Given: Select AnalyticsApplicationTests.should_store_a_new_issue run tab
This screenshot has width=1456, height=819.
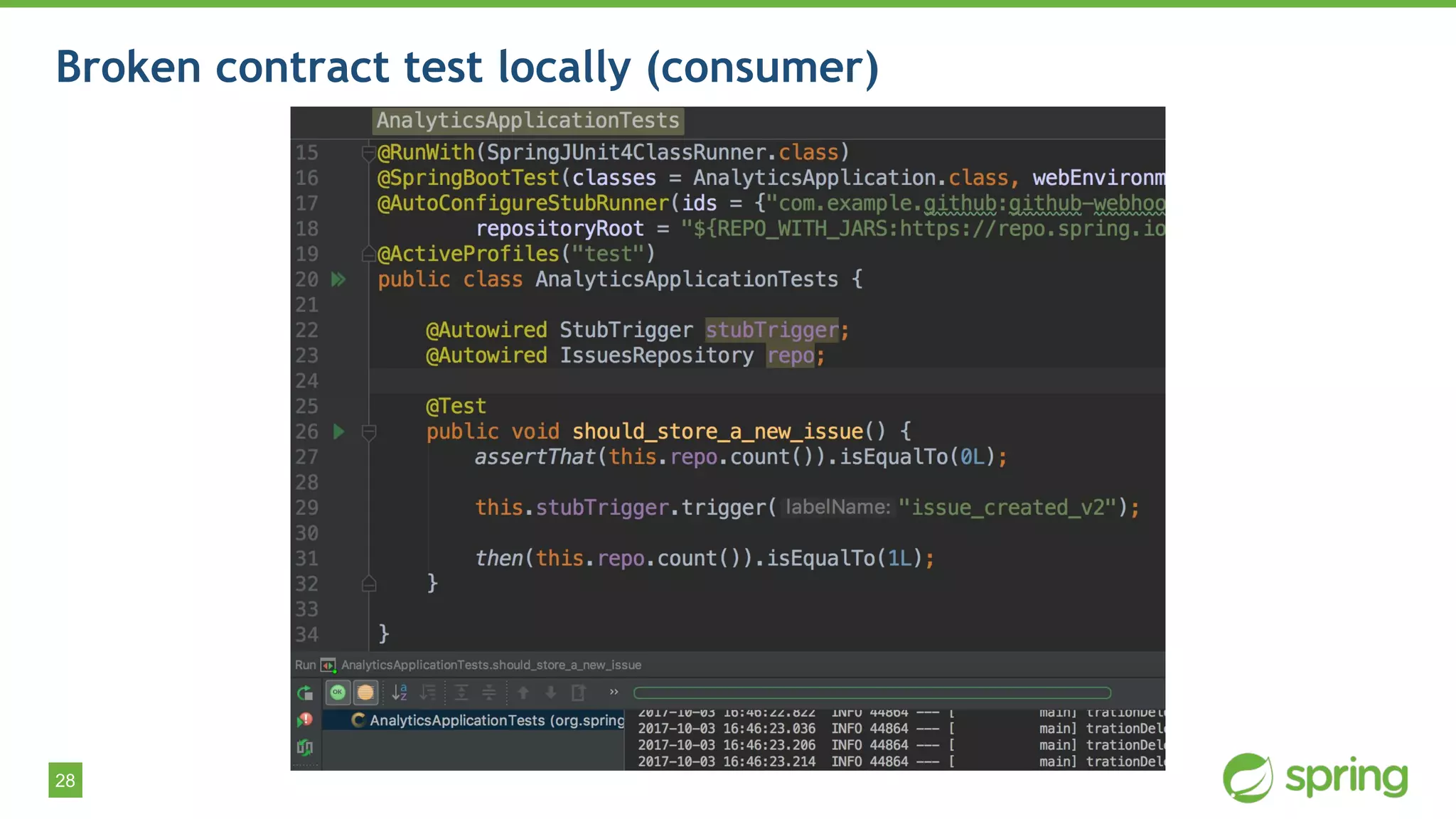Looking at the screenshot, I should [x=491, y=665].
